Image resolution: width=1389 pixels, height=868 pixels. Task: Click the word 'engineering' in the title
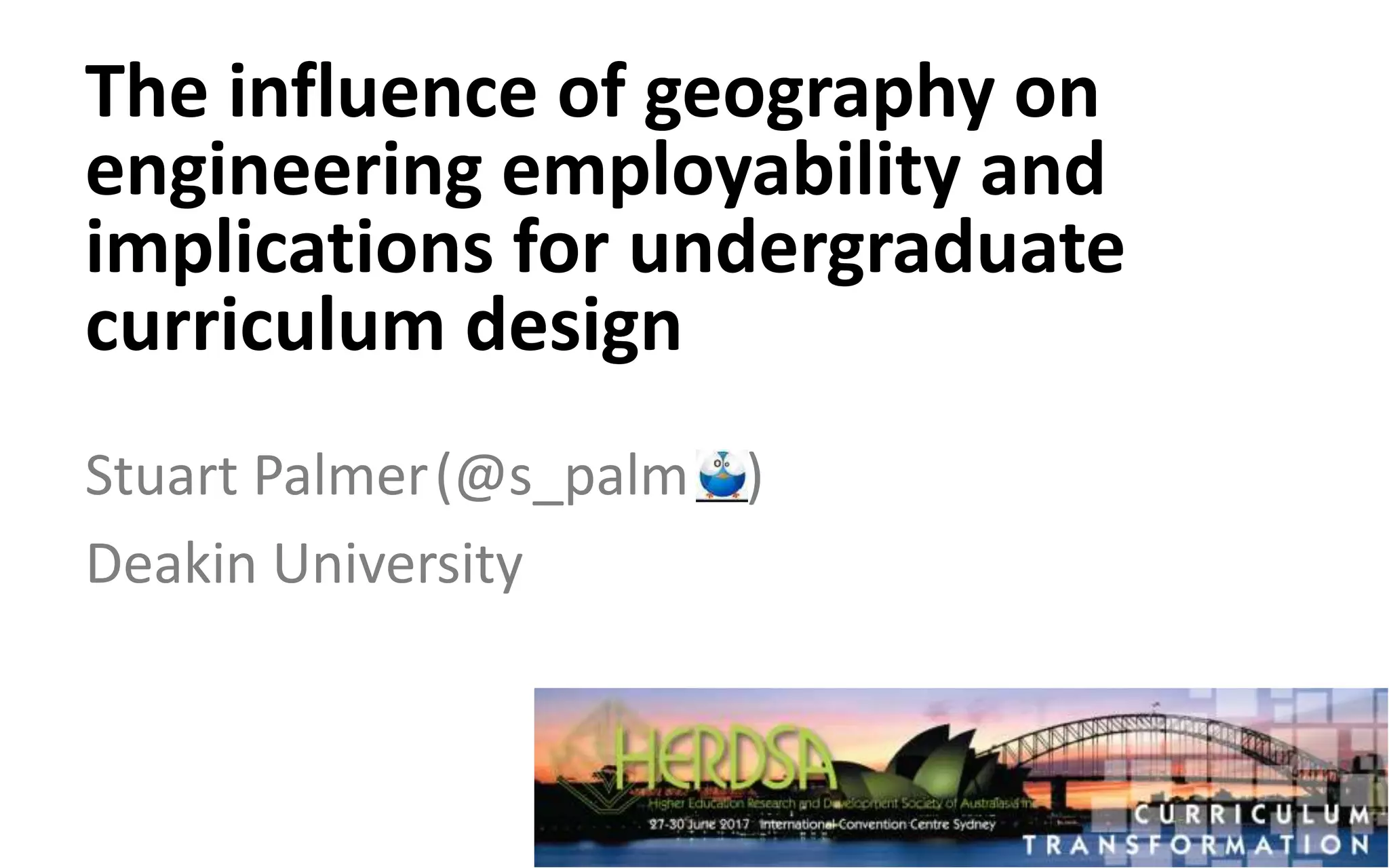(x=283, y=171)
